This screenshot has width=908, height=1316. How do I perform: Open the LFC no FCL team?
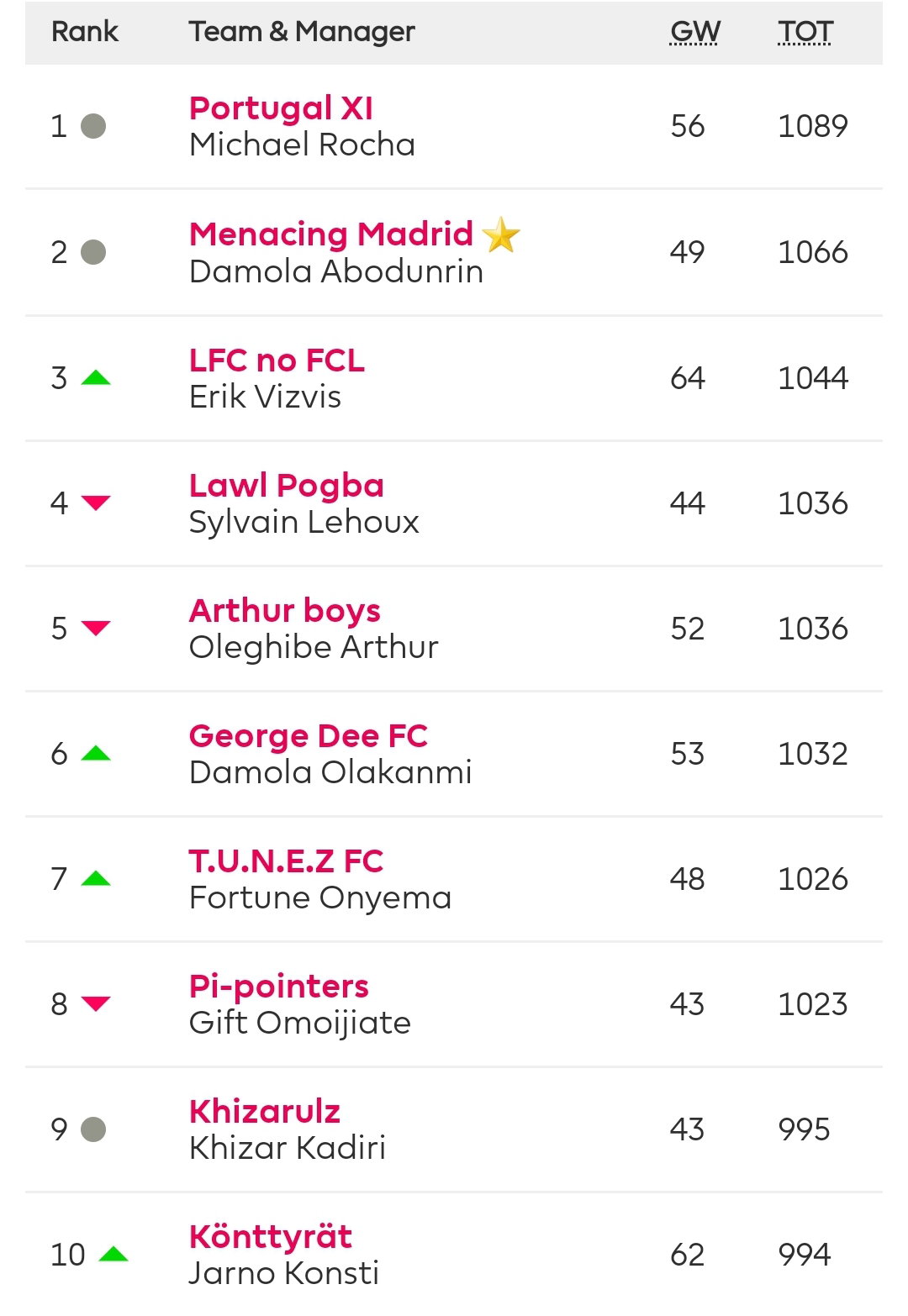(277, 360)
